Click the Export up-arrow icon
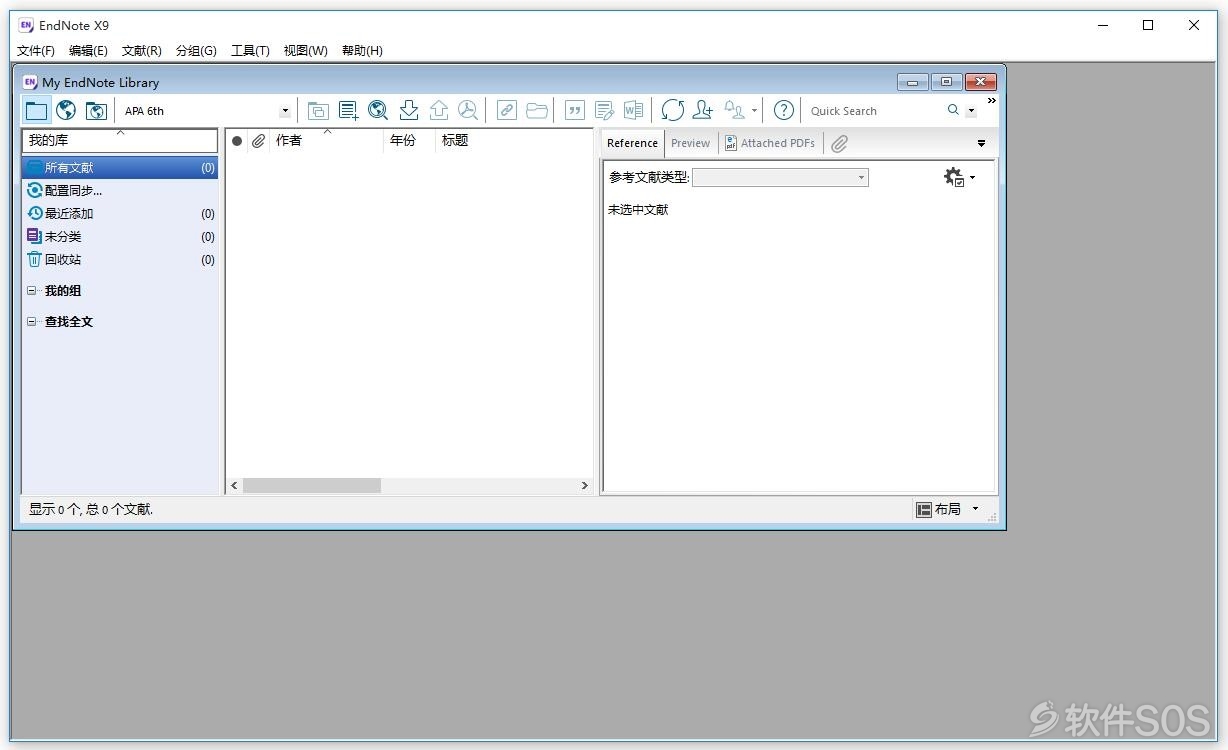The height and width of the screenshot is (750, 1228). [x=438, y=110]
